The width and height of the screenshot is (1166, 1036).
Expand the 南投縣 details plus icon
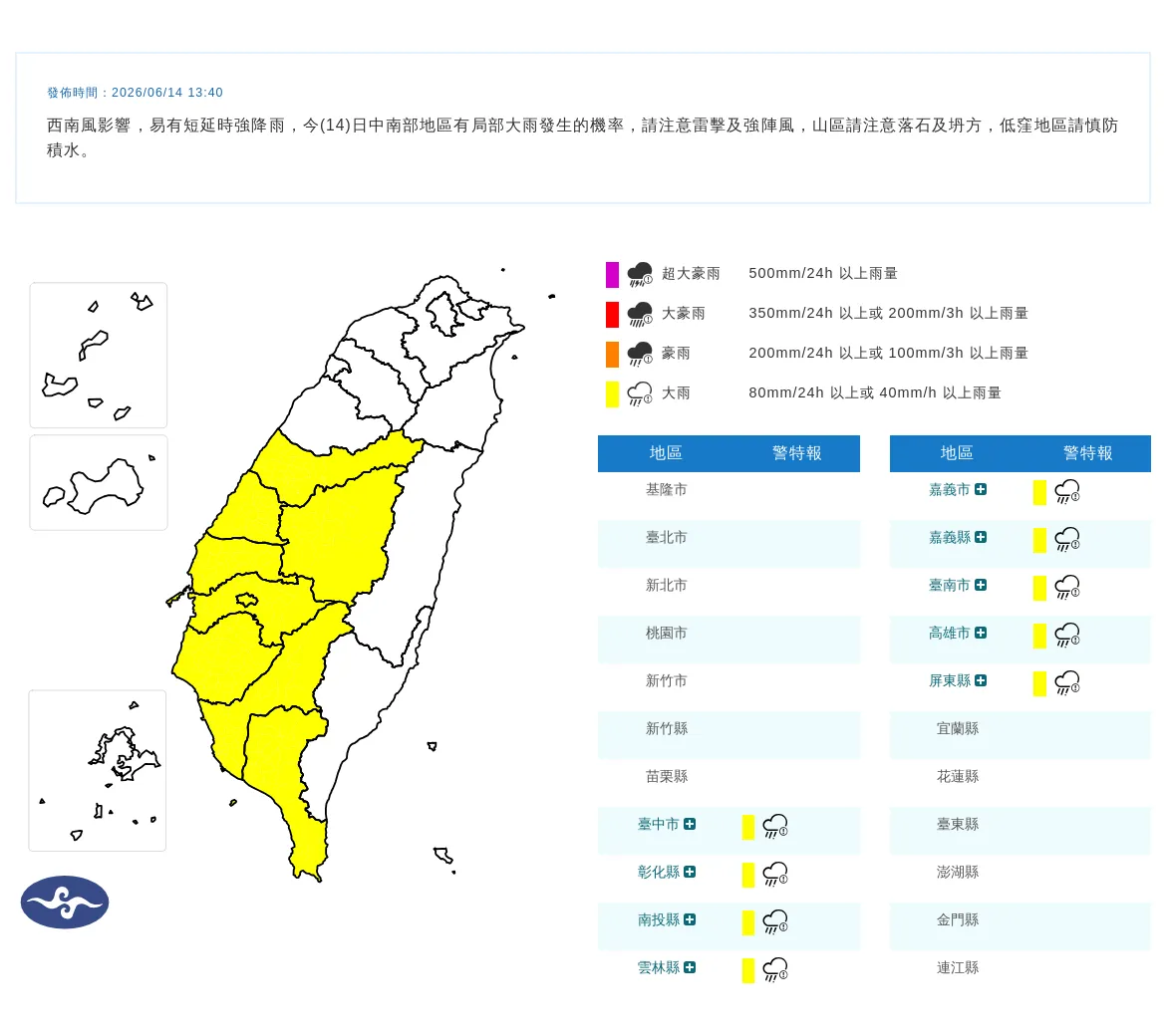point(690,919)
